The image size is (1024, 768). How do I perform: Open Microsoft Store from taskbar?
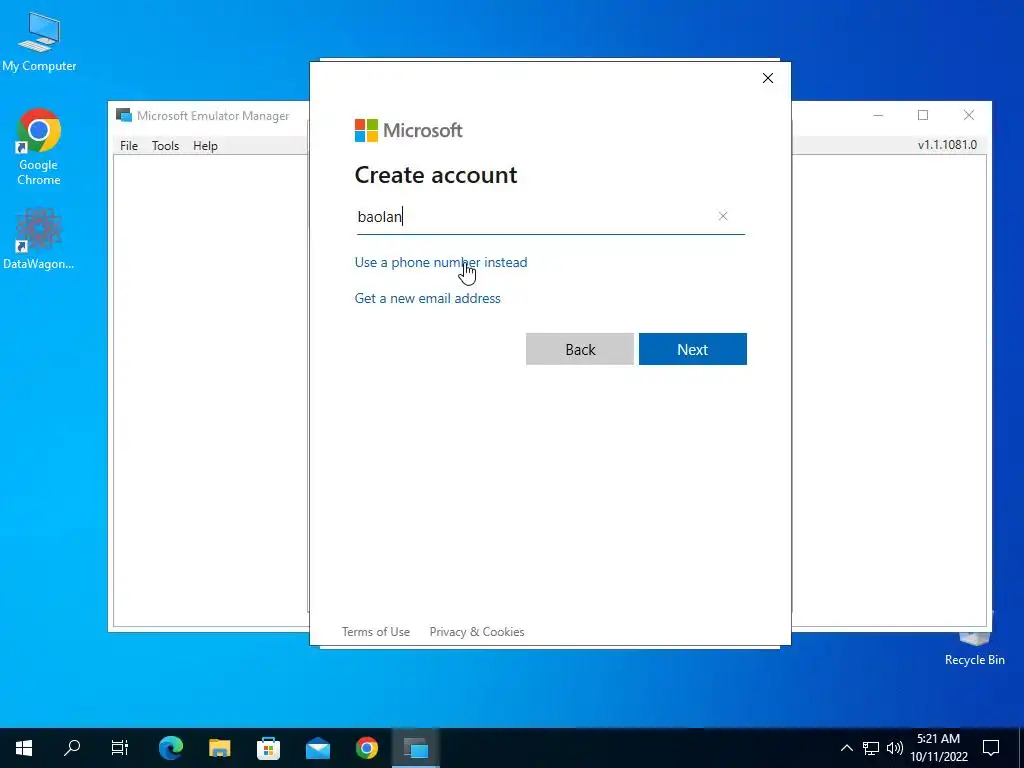pyautogui.click(x=268, y=748)
